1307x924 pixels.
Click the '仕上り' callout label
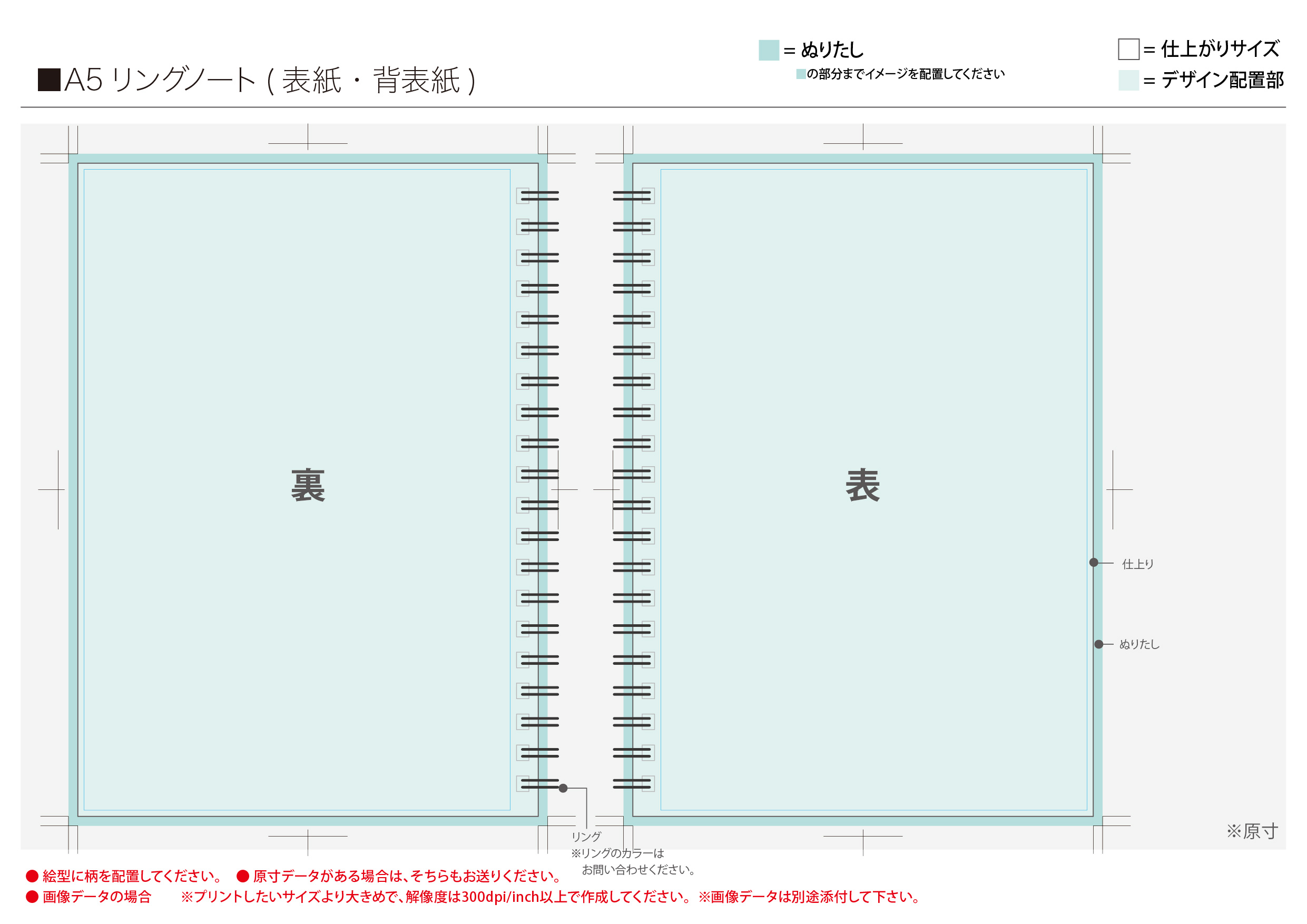pyautogui.click(x=1137, y=564)
